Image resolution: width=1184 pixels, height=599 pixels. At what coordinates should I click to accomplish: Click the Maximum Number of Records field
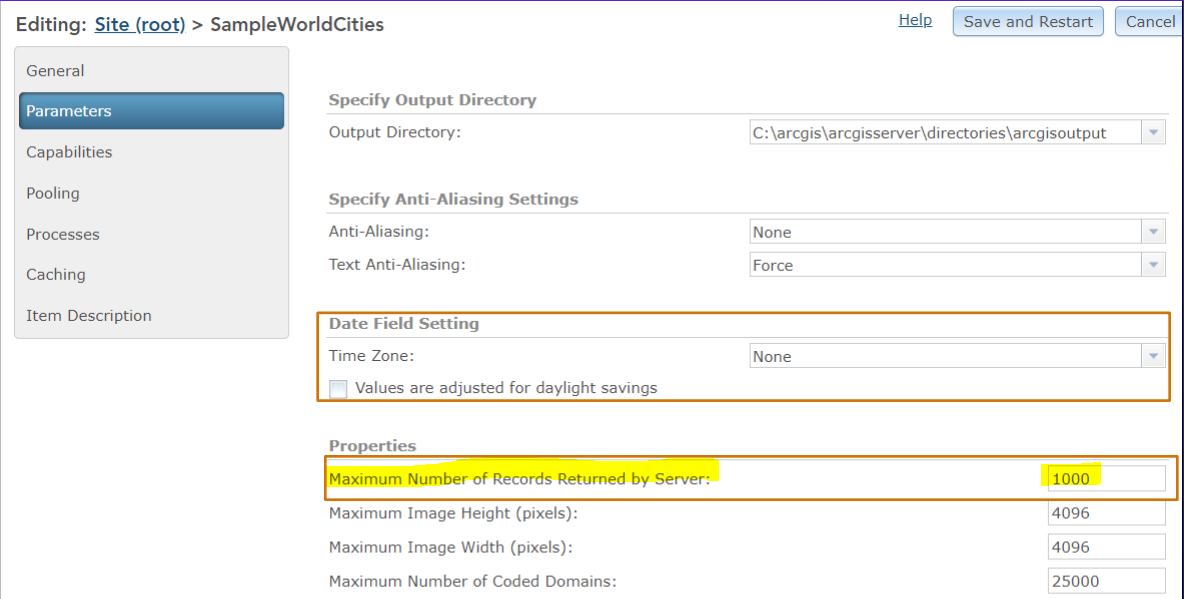click(1105, 479)
